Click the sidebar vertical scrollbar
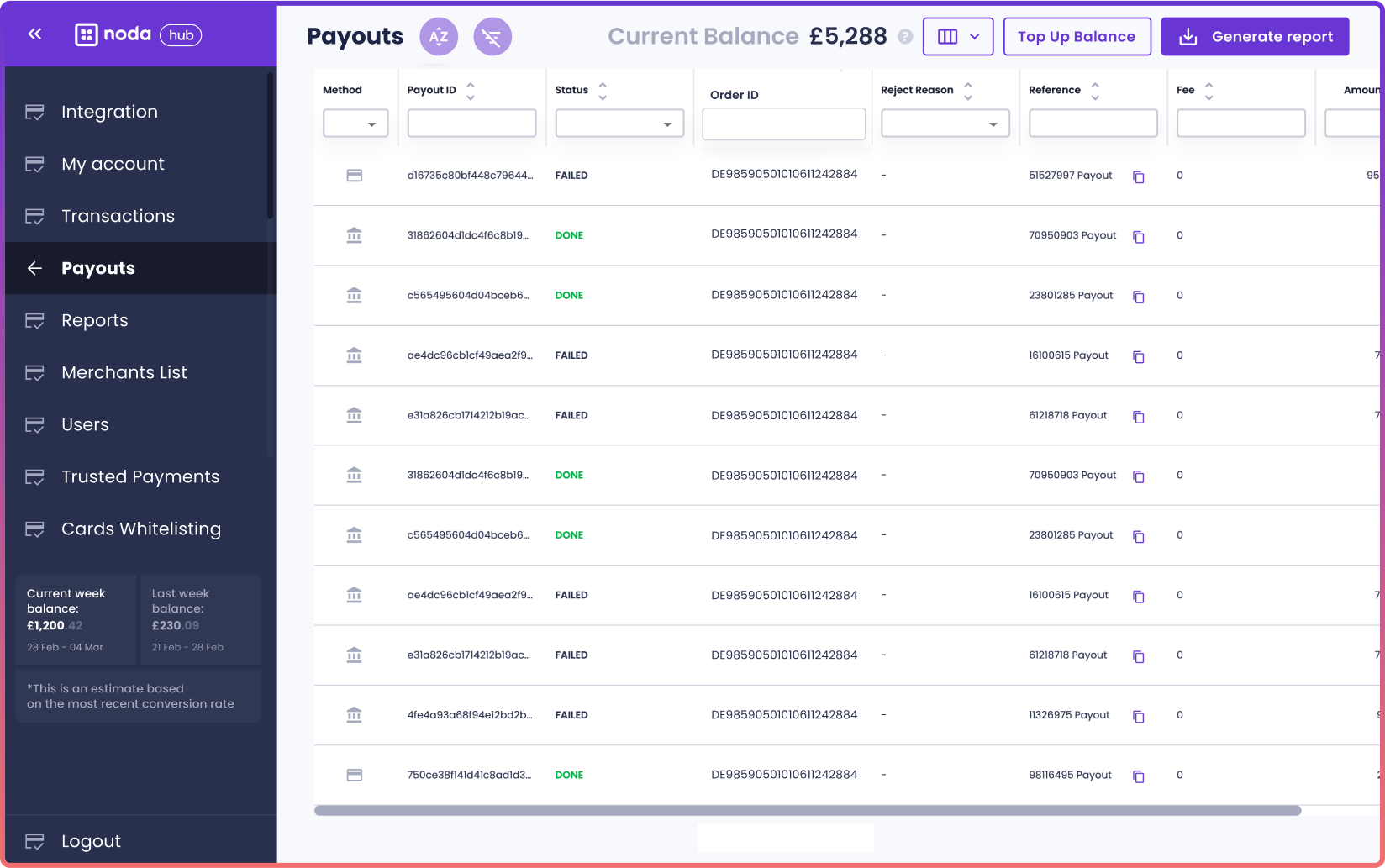Image resolution: width=1385 pixels, height=868 pixels. click(270, 145)
